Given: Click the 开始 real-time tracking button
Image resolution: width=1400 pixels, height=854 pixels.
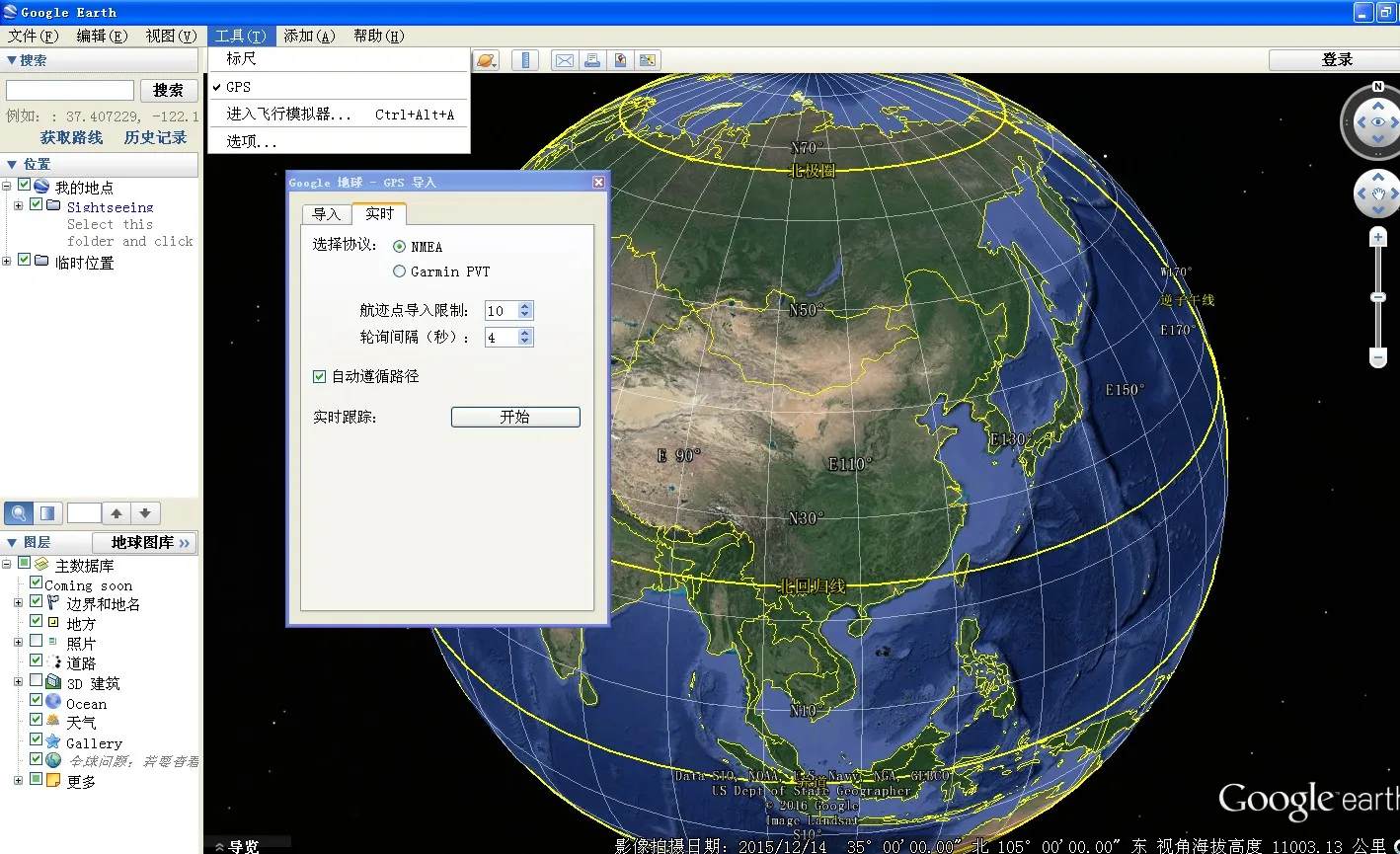Looking at the screenshot, I should click(515, 417).
